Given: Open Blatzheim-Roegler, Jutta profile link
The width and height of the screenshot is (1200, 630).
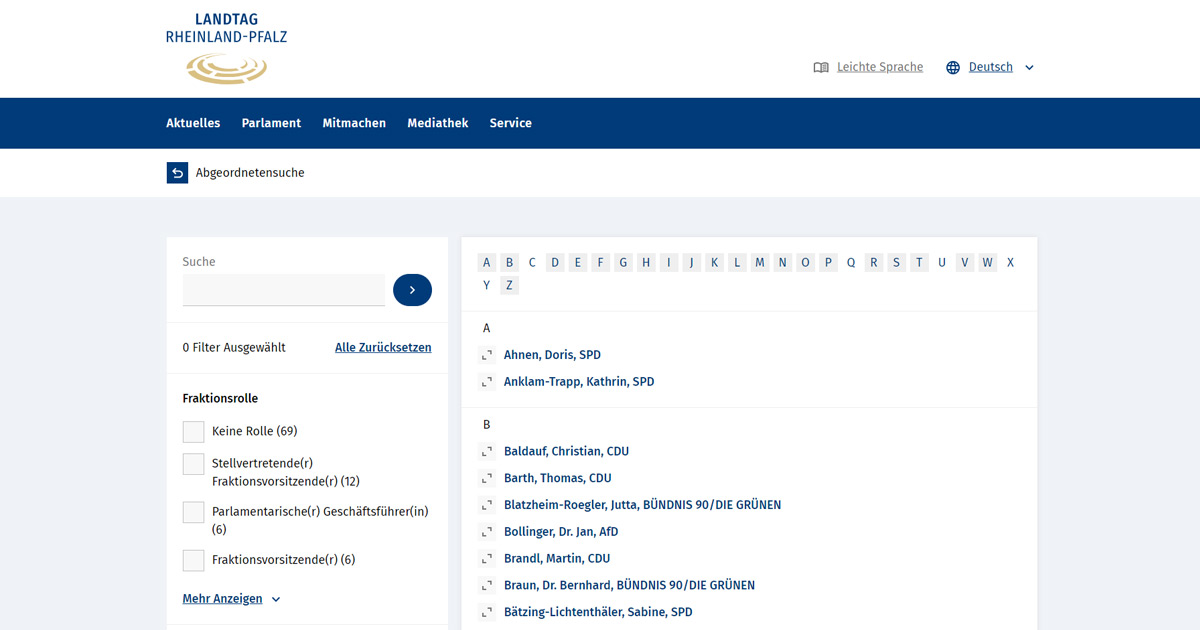Looking at the screenshot, I should [642, 505].
